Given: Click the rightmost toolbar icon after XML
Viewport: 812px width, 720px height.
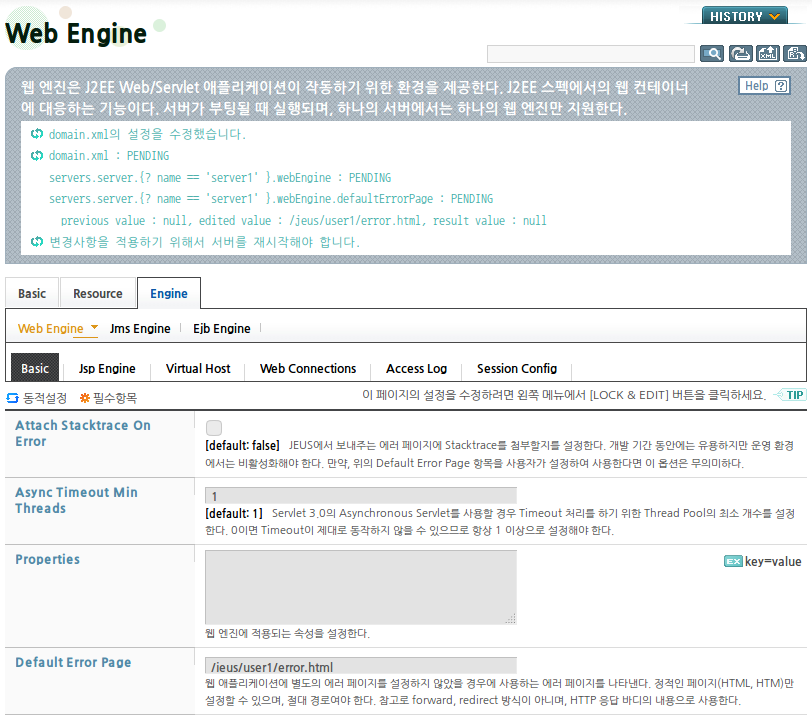Looking at the screenshot, I should tap(795, 53).
